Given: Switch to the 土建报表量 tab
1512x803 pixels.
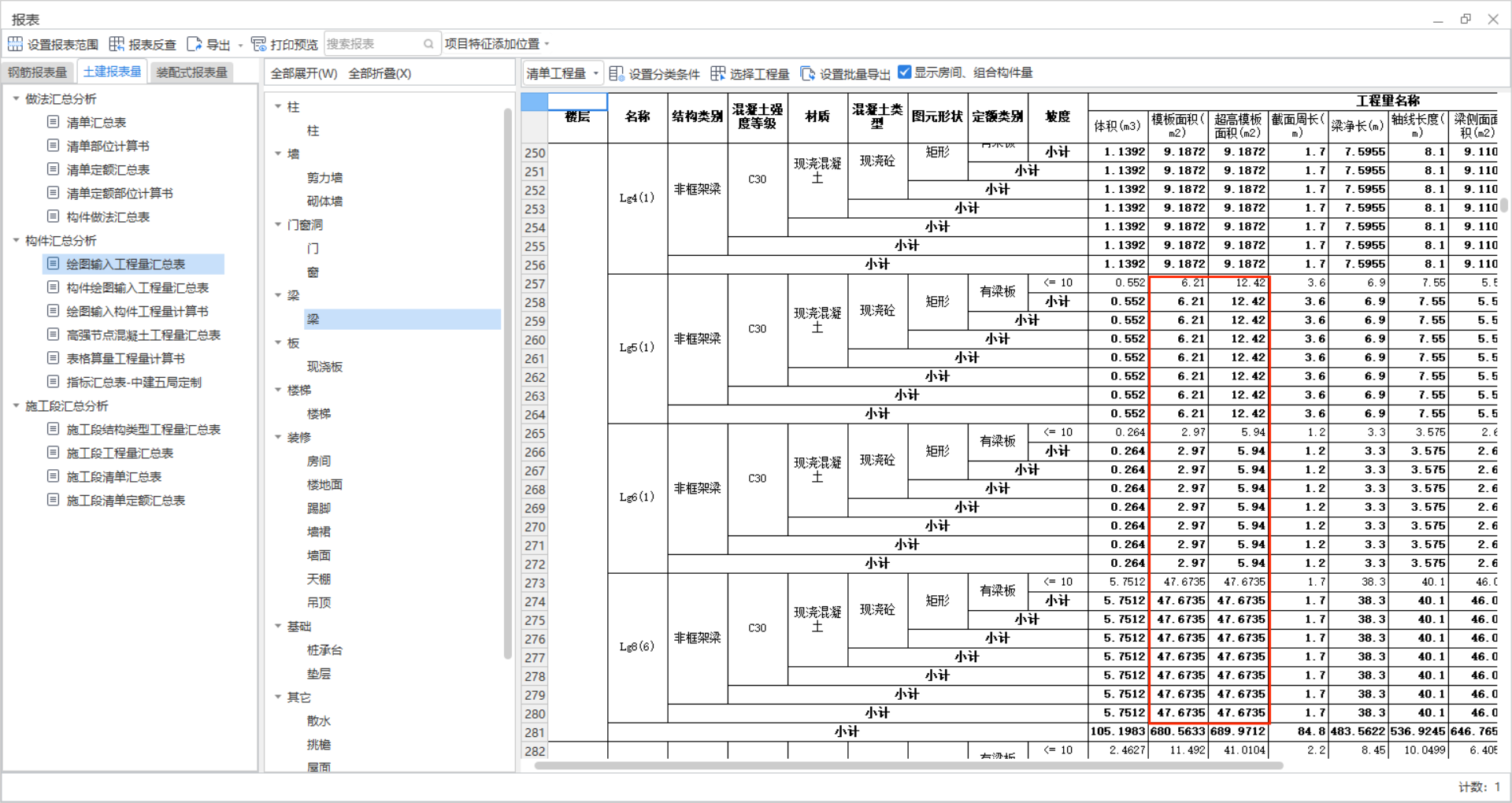Looking at the screenshot, I should click(x=112, y=72).
